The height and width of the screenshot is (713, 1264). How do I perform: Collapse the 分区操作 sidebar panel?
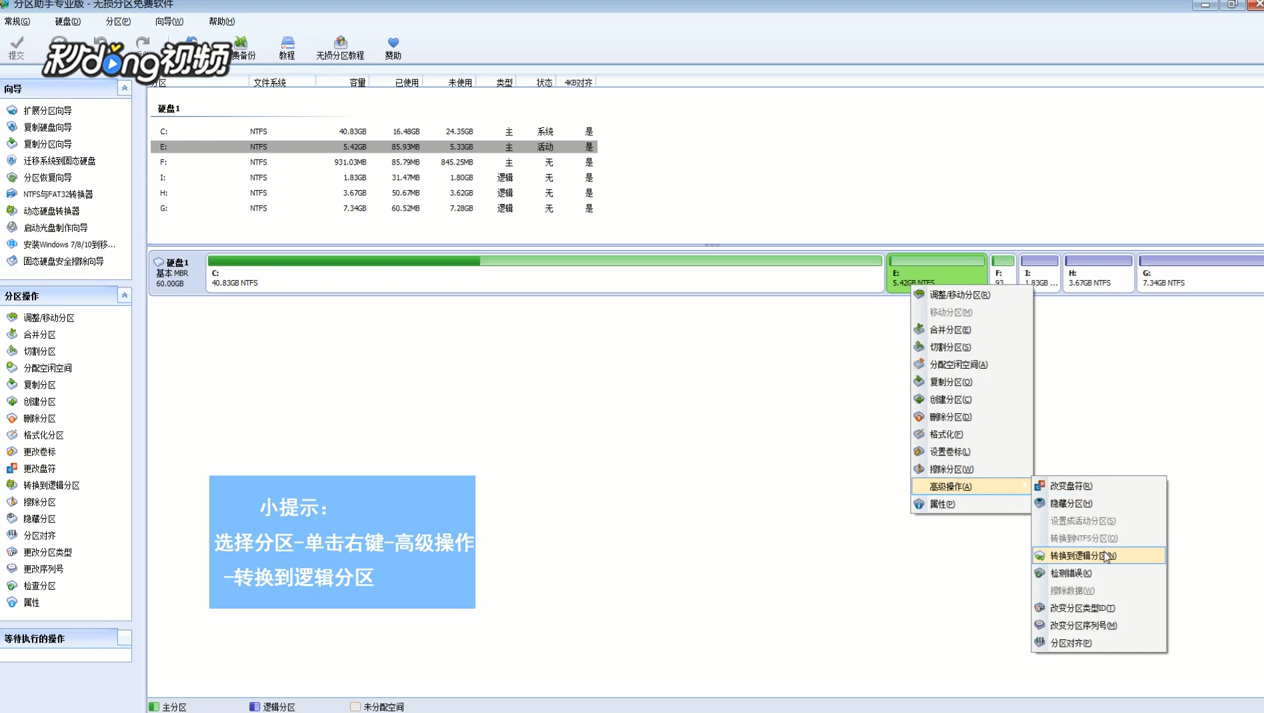point(124,296)
